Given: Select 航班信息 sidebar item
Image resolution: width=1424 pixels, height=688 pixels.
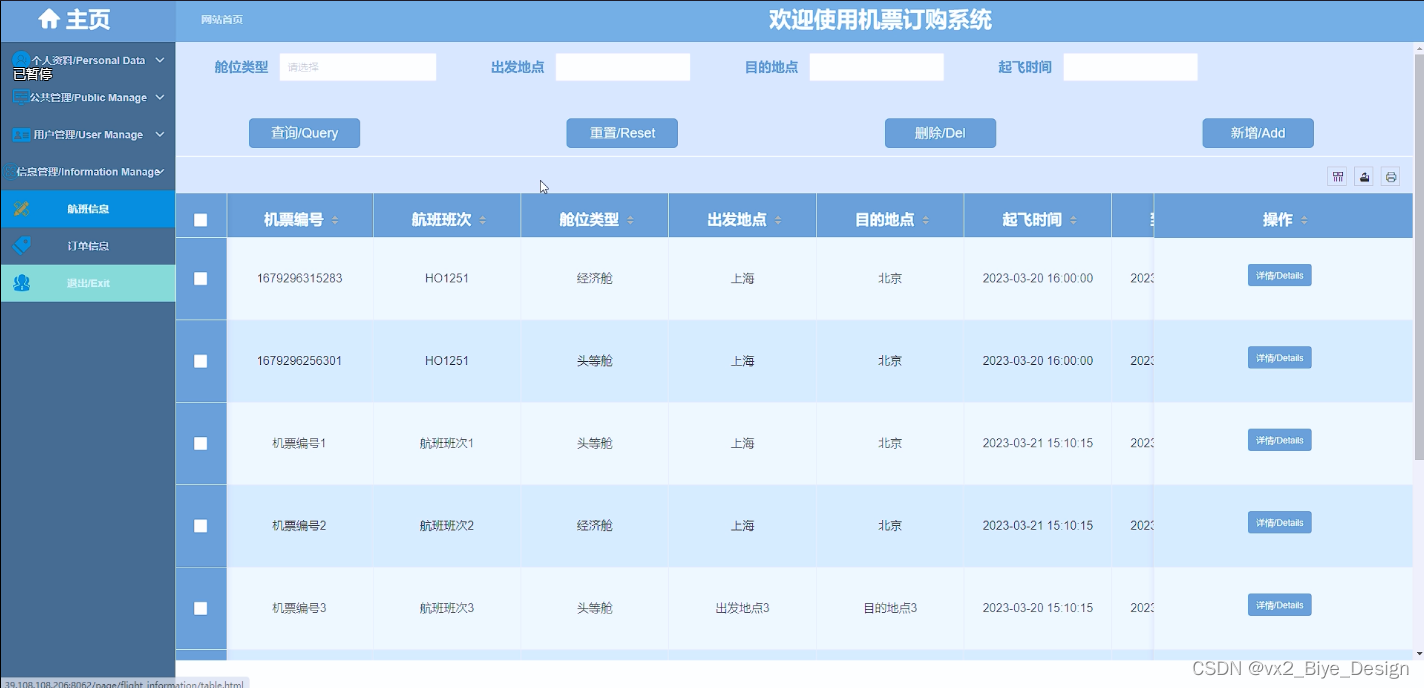Looking at the screenshot, I should pos(88,209).
